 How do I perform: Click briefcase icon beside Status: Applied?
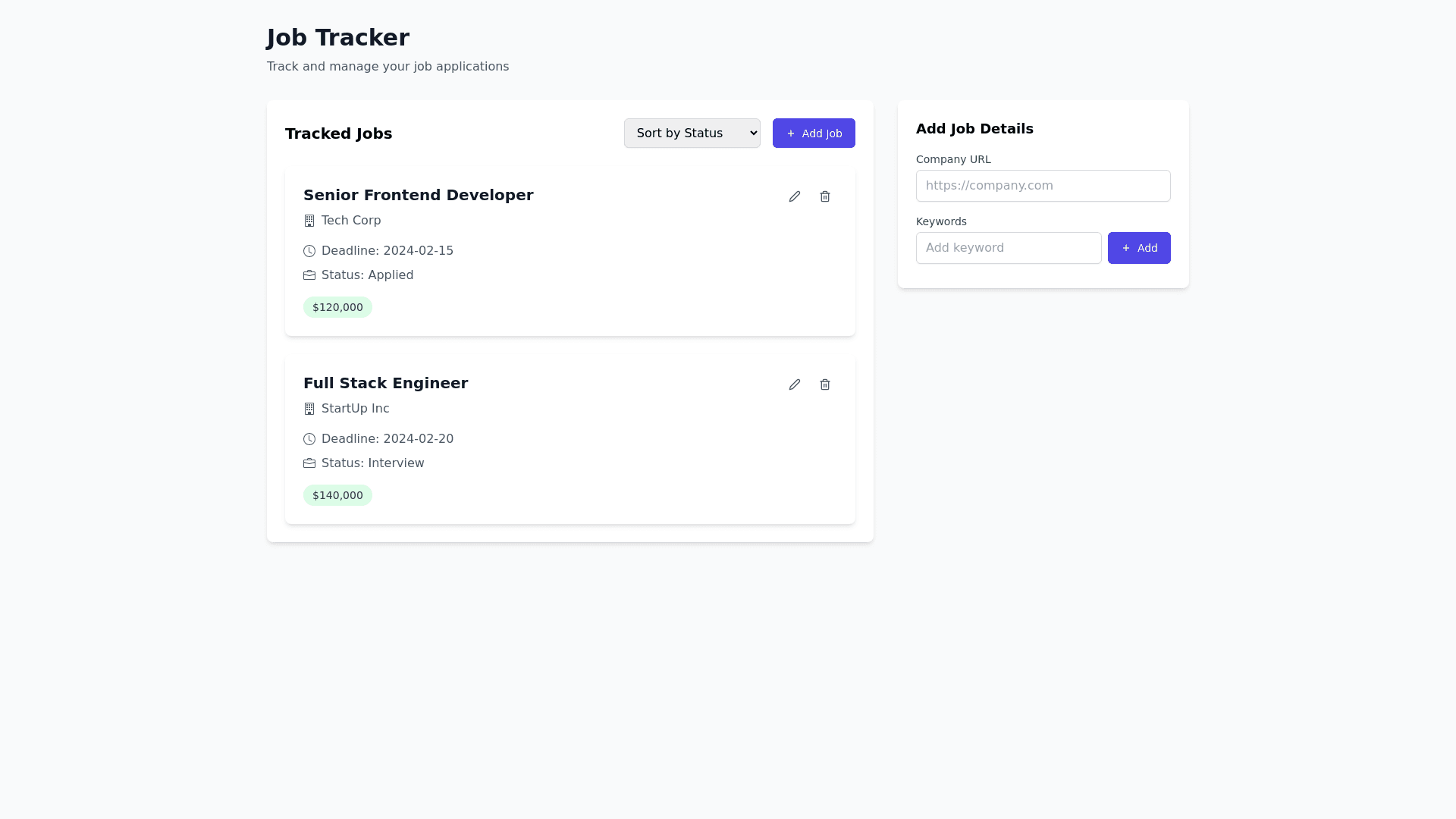click(309, 275)
